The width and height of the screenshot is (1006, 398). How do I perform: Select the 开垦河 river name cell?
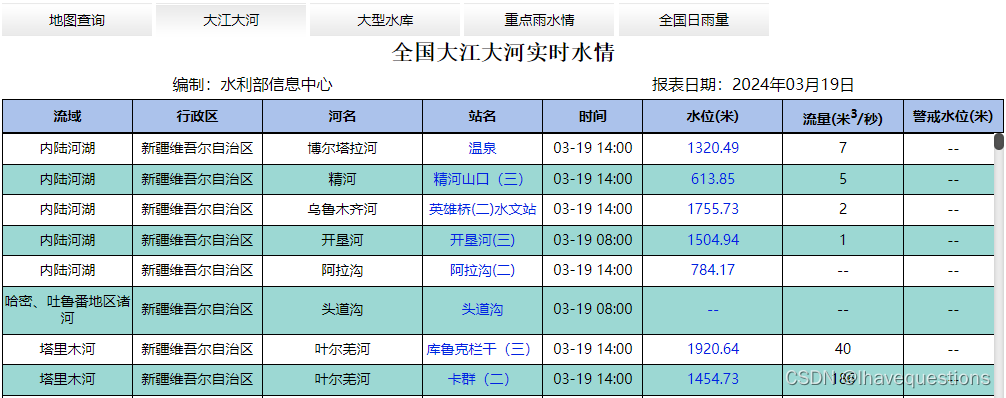tap(343, 240)
